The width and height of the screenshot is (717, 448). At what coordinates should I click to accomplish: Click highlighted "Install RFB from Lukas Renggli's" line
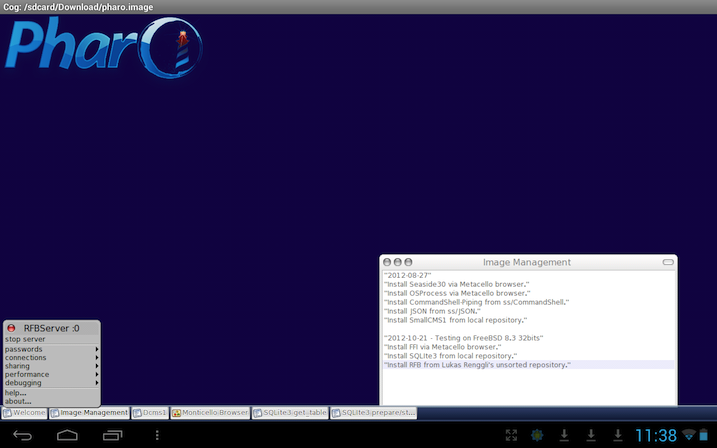(x=477, y=365)
